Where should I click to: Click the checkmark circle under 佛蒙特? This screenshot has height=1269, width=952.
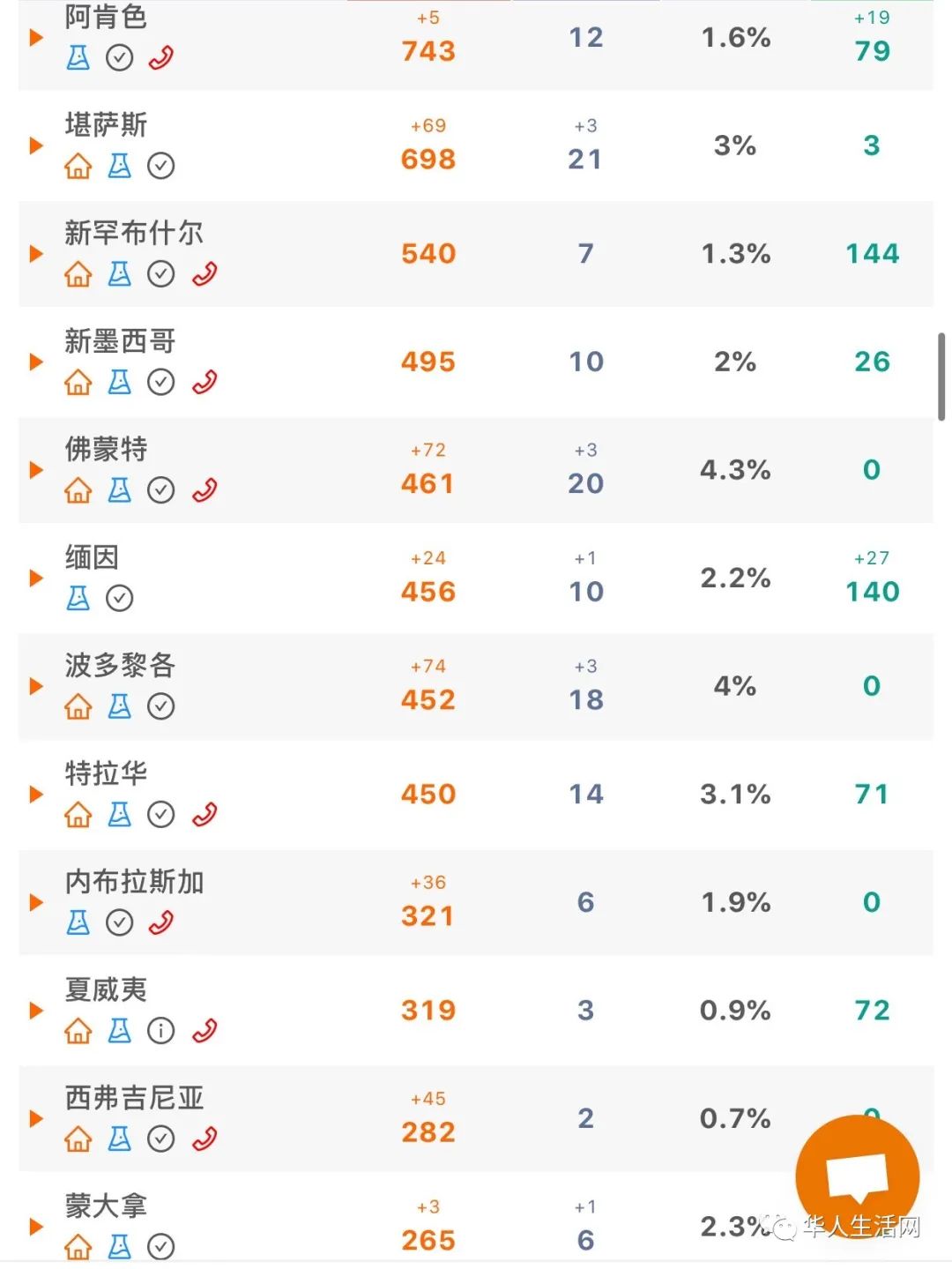[160, 490]
